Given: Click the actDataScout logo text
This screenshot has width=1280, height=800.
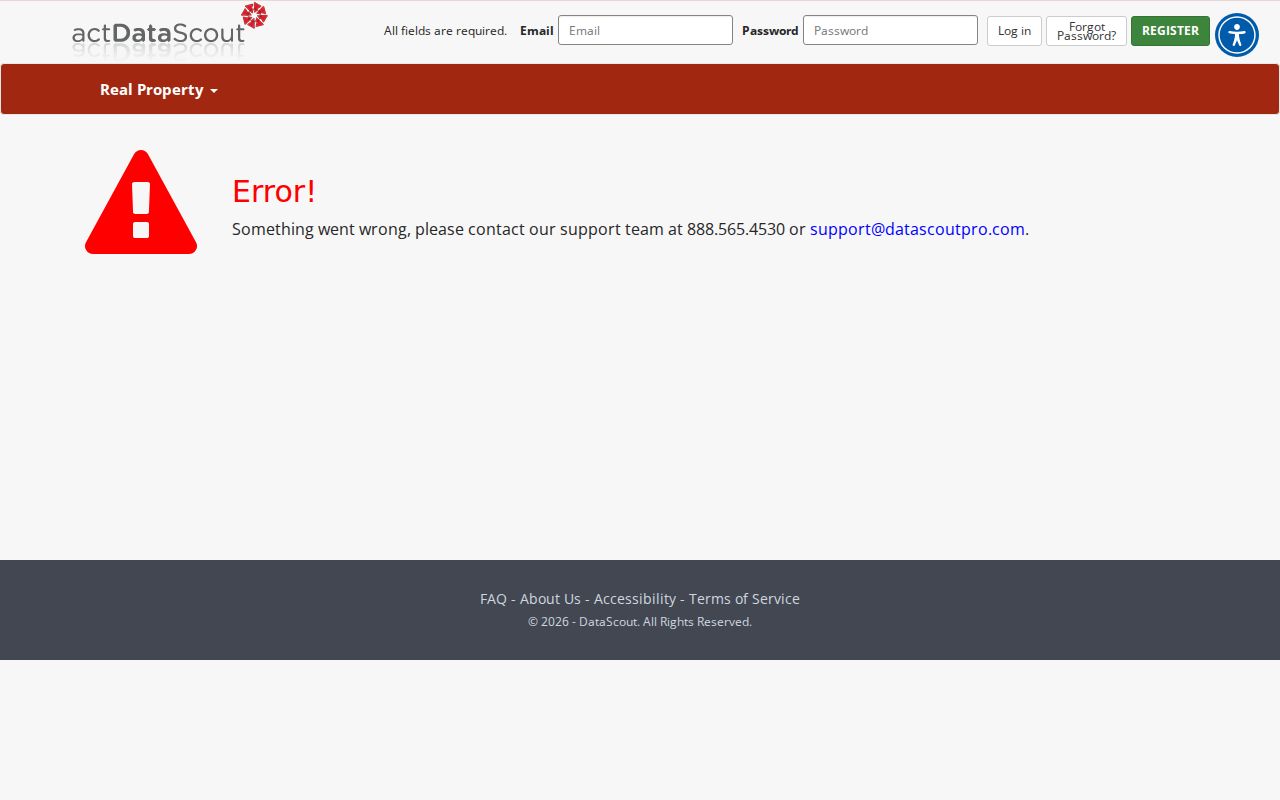Looking at the screenshot, I should point(158,33).
